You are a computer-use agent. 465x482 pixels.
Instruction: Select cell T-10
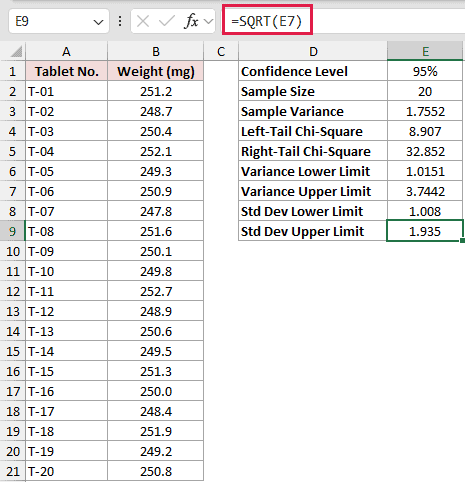point(67,271)
